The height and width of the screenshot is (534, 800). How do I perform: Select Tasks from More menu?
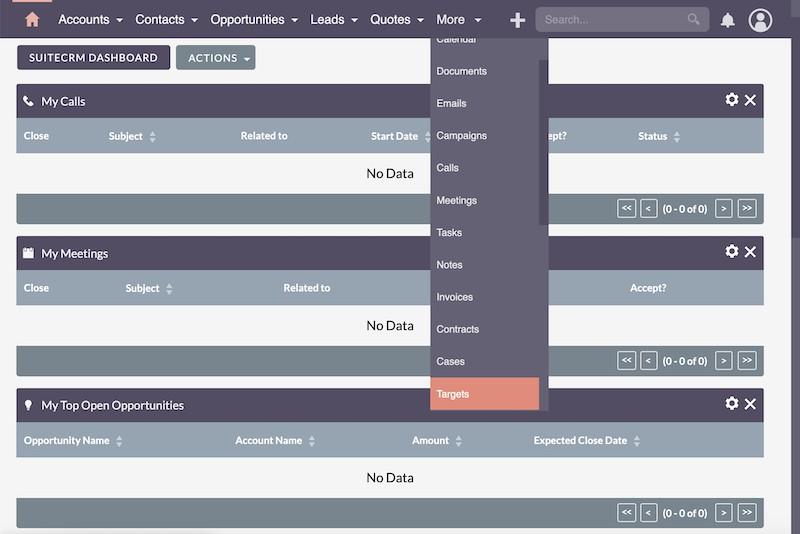pos(485,233)
